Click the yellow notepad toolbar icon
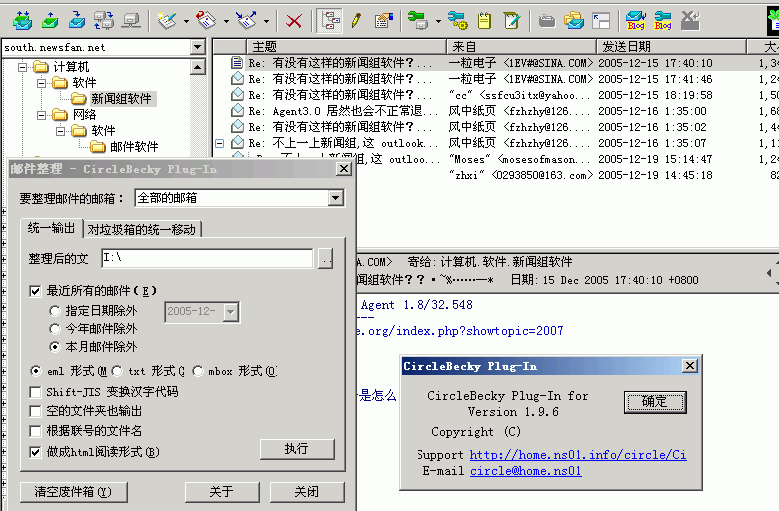Viewport: 779px width, 511px height. [484, 20]
